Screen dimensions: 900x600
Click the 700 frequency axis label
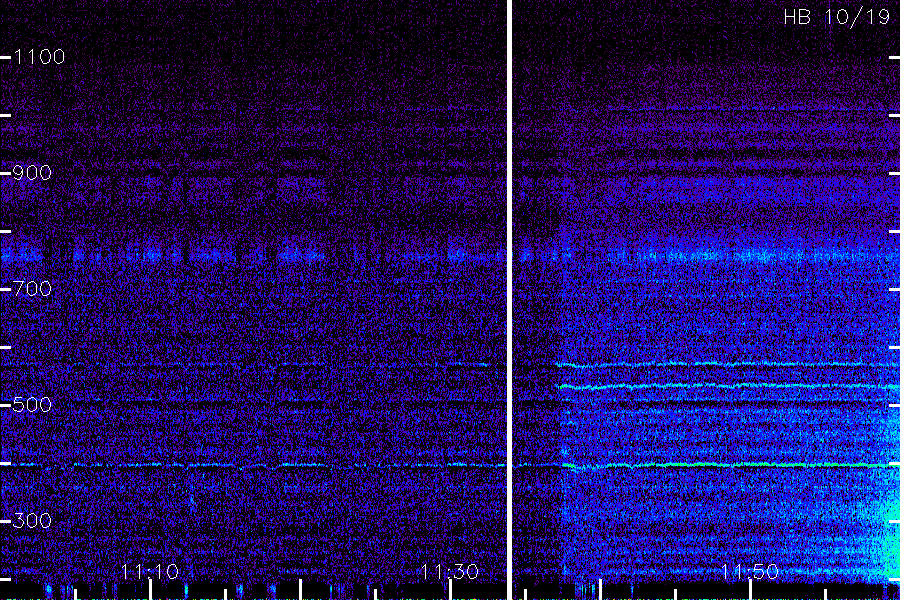click(x=32, y=289)
